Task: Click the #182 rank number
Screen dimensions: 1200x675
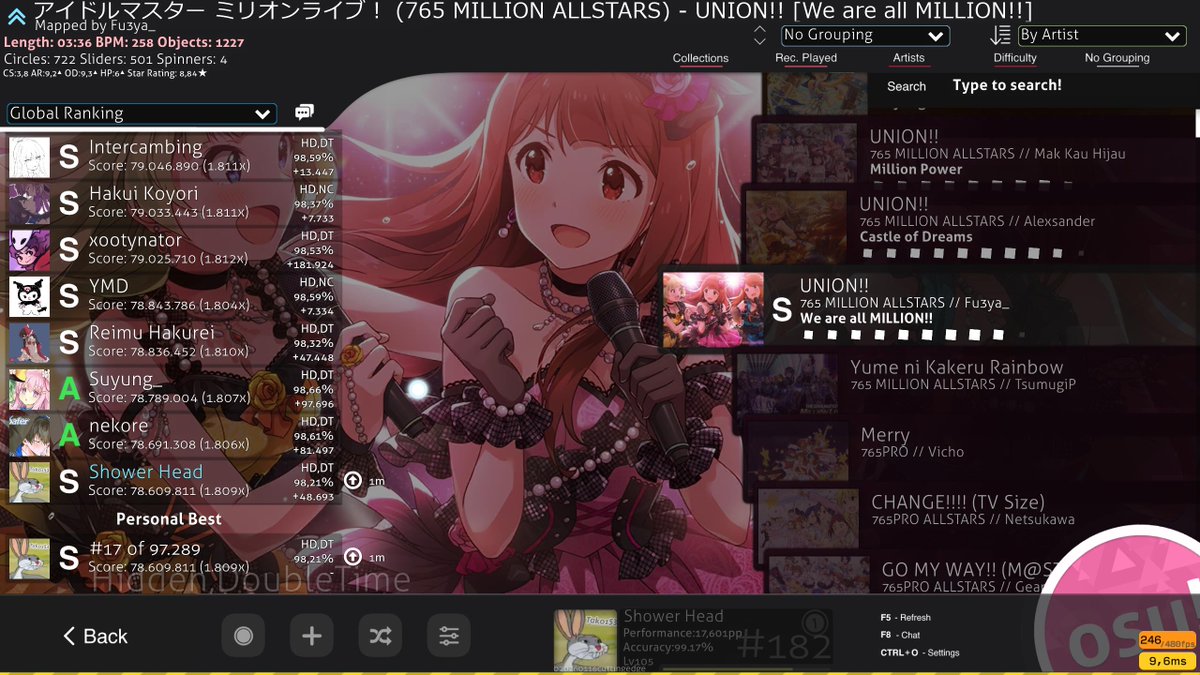Action: coord(786,647)
